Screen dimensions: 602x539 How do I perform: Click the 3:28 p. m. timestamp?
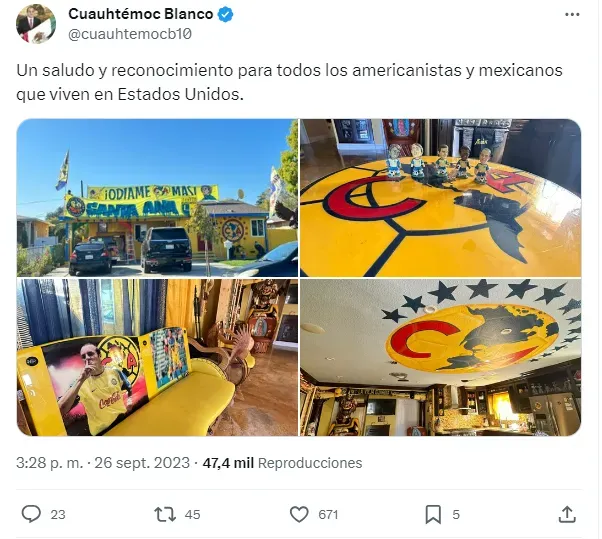pos(50,463)
